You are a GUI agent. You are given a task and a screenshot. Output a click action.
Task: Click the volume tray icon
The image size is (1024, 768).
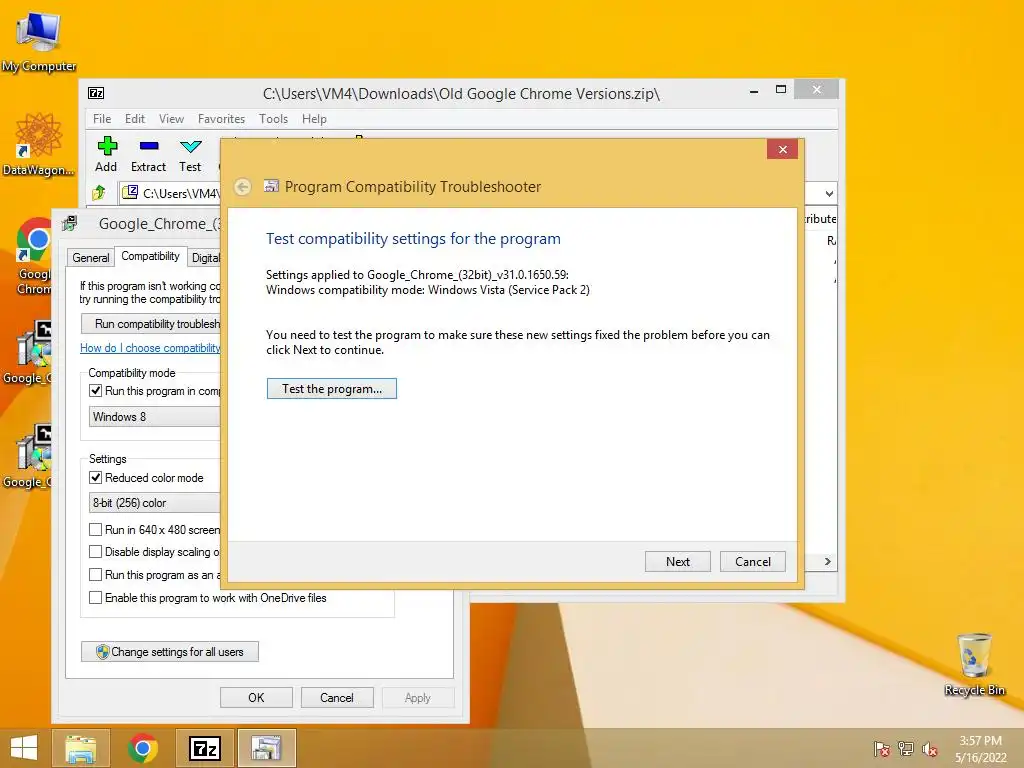coord(930,749)
